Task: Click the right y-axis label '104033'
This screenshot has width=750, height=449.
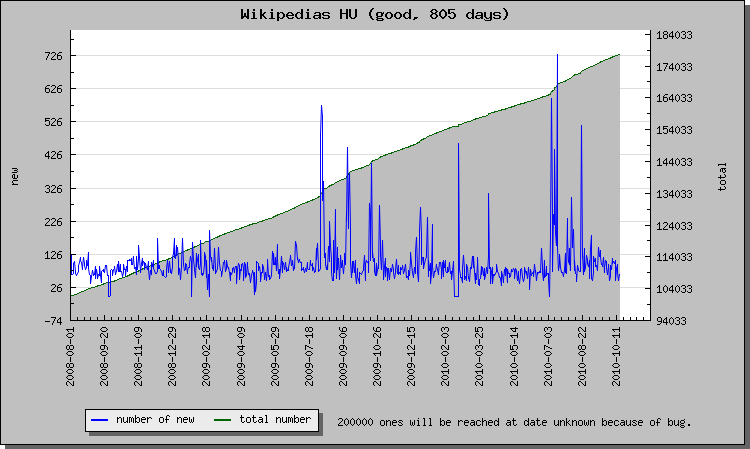Action: pyautogui.click(x=674, y=289)
